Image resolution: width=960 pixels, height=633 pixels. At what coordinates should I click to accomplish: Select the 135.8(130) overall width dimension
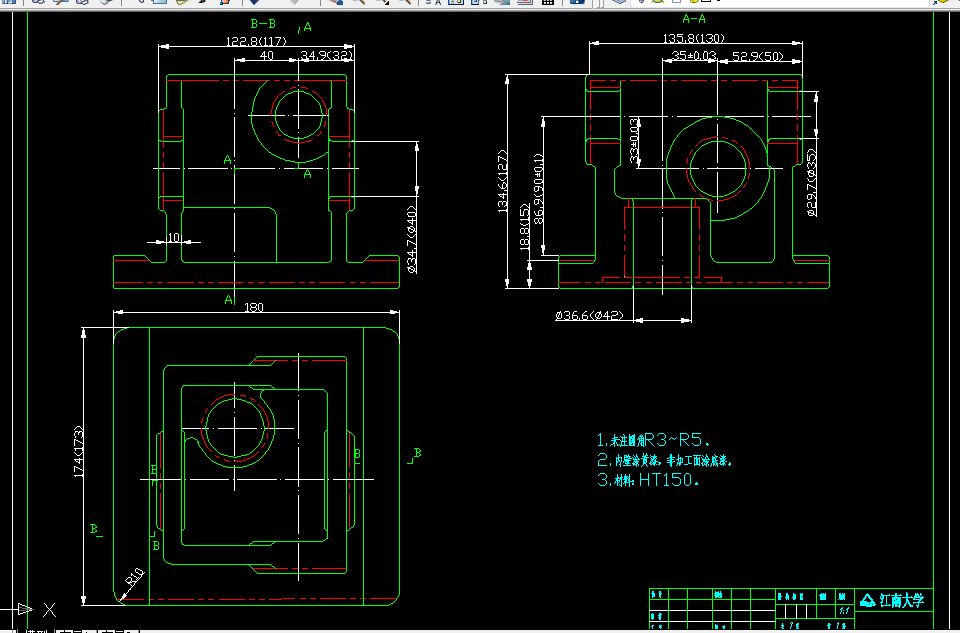[694, 38]
